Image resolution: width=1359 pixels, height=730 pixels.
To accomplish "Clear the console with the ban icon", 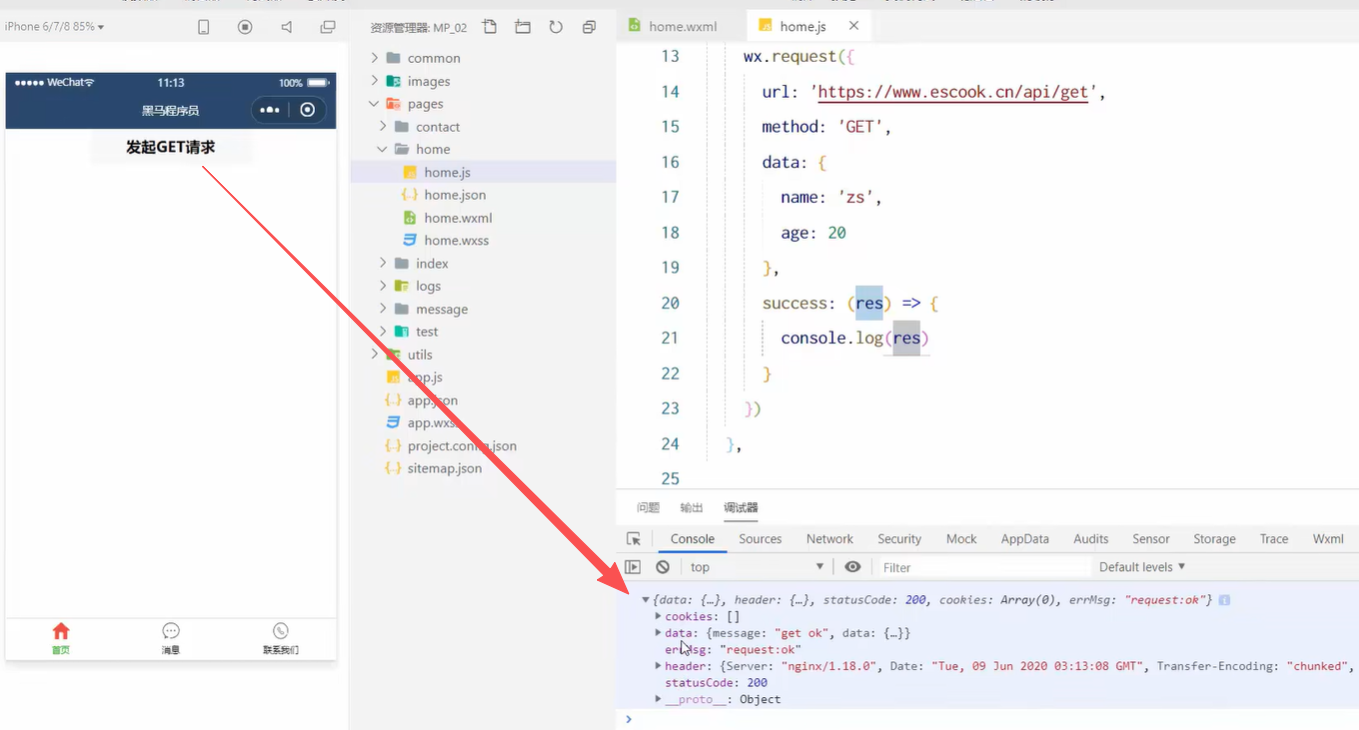I will click(663, 567).
